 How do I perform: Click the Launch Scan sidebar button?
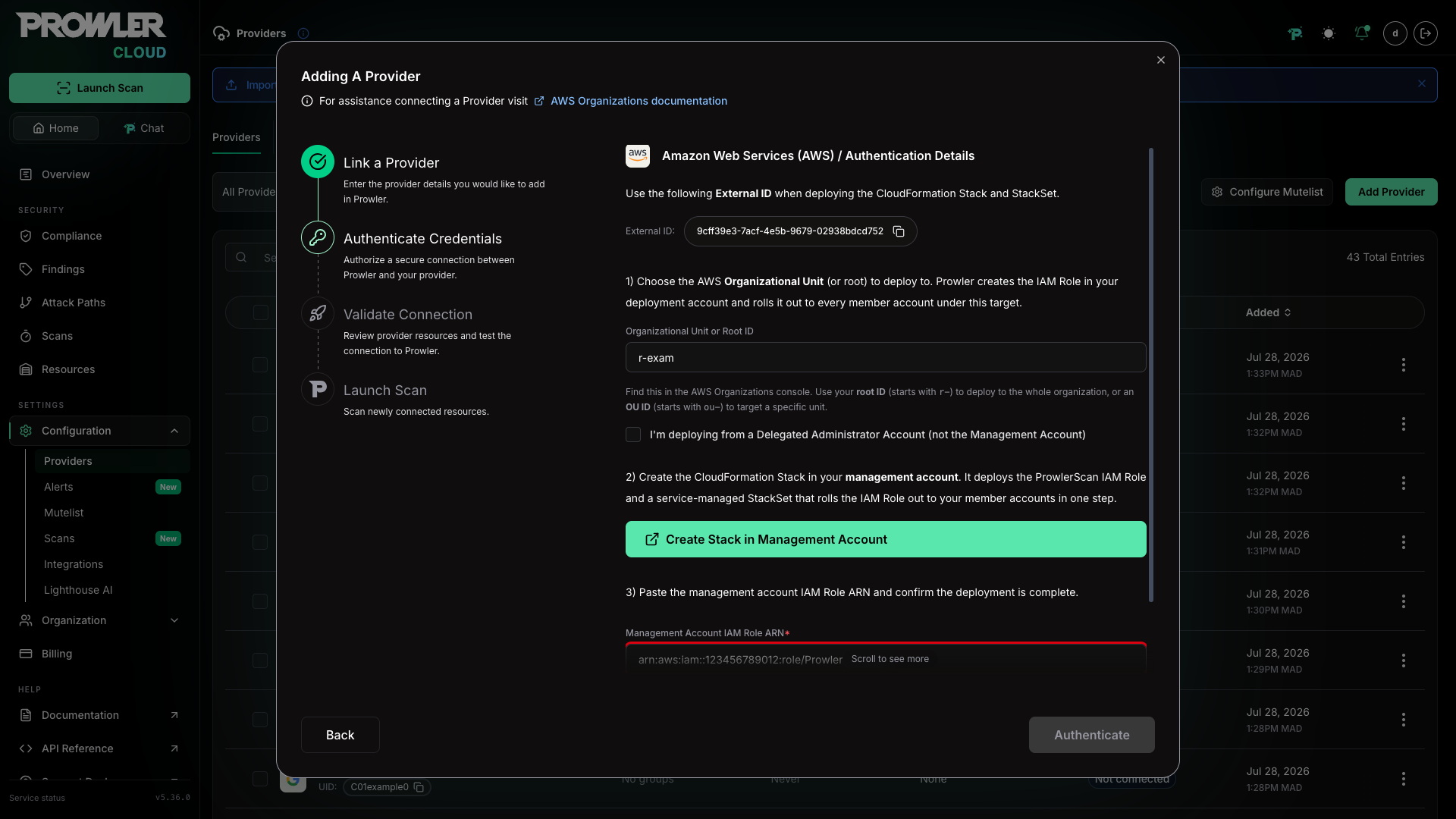click(99, 88)
